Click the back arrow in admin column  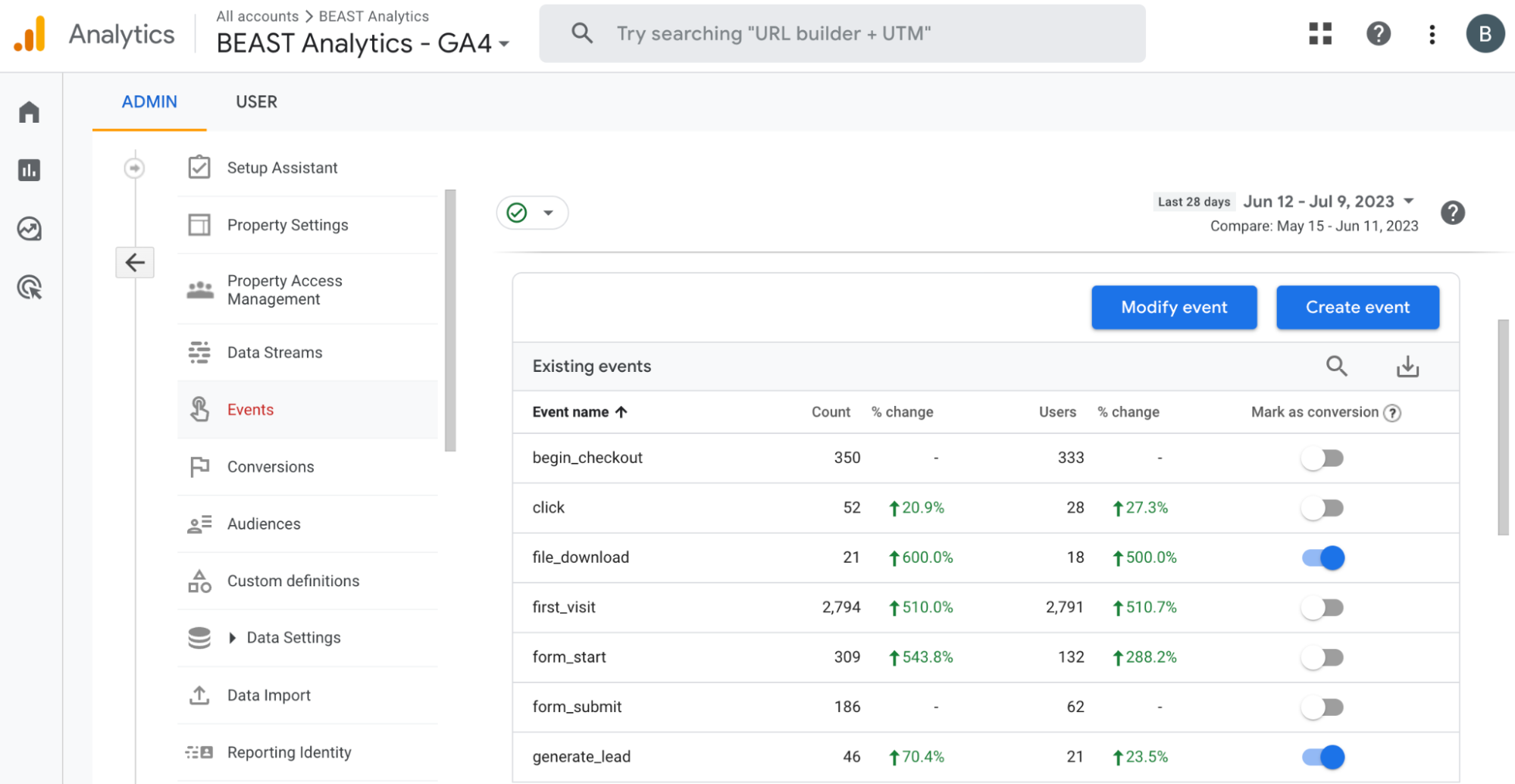click(135, 263)
